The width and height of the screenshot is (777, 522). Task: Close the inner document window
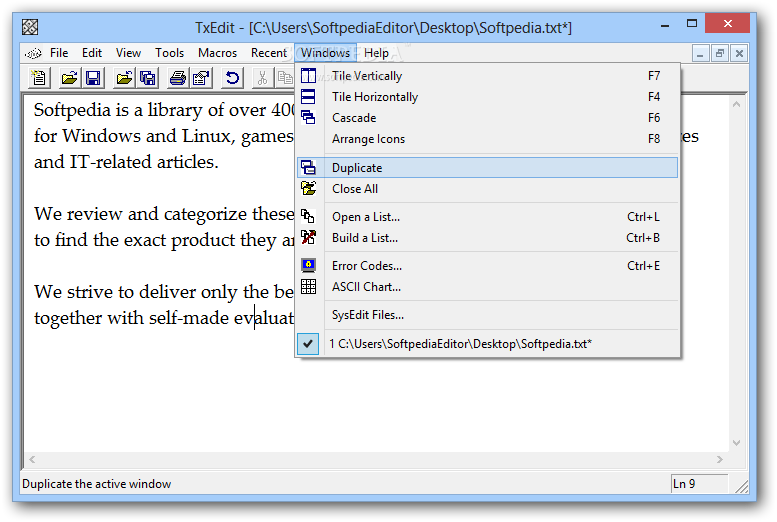click(x=739, y=53)
